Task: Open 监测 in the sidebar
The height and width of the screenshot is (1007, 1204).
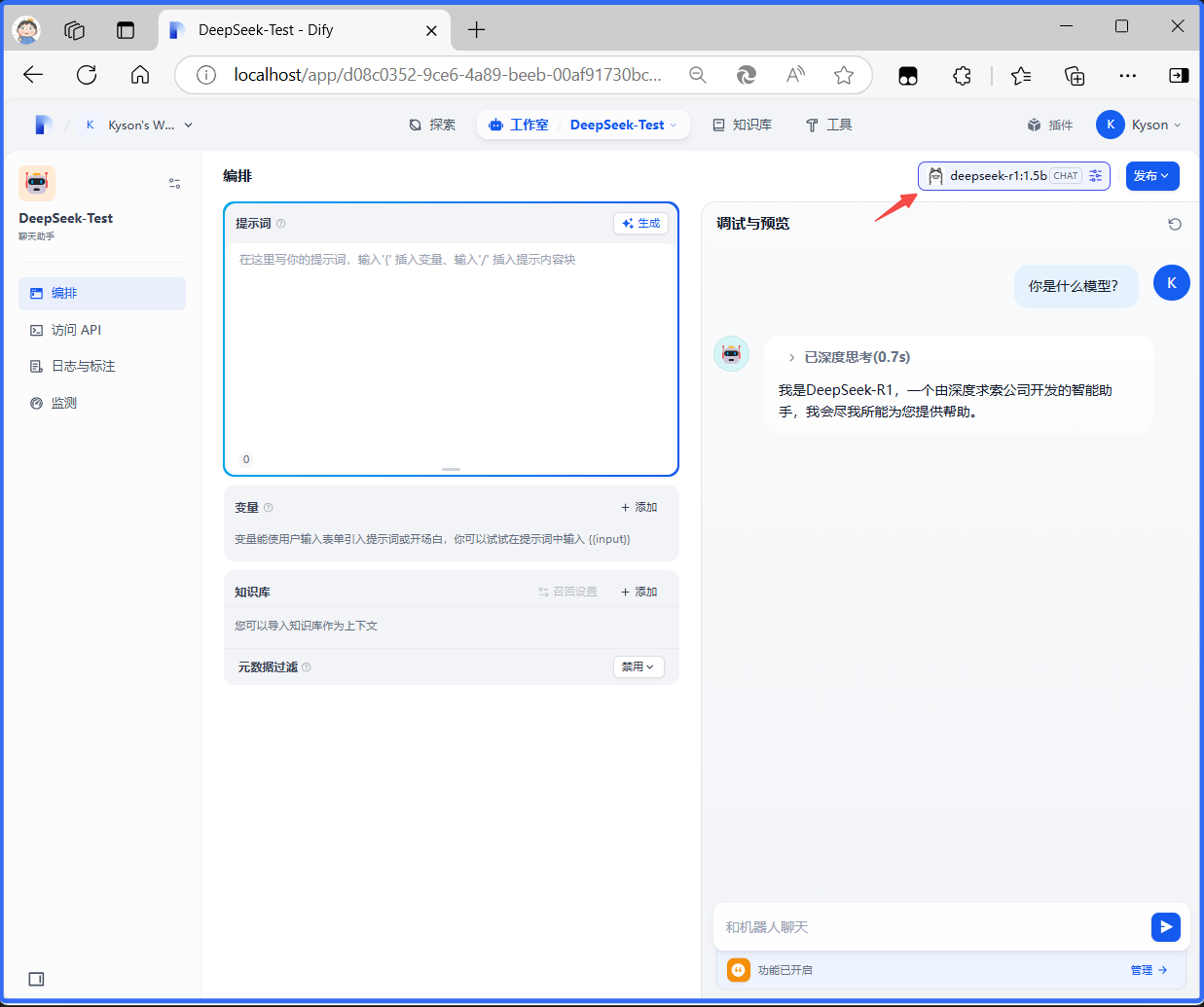Action: [x=102, y=403]
